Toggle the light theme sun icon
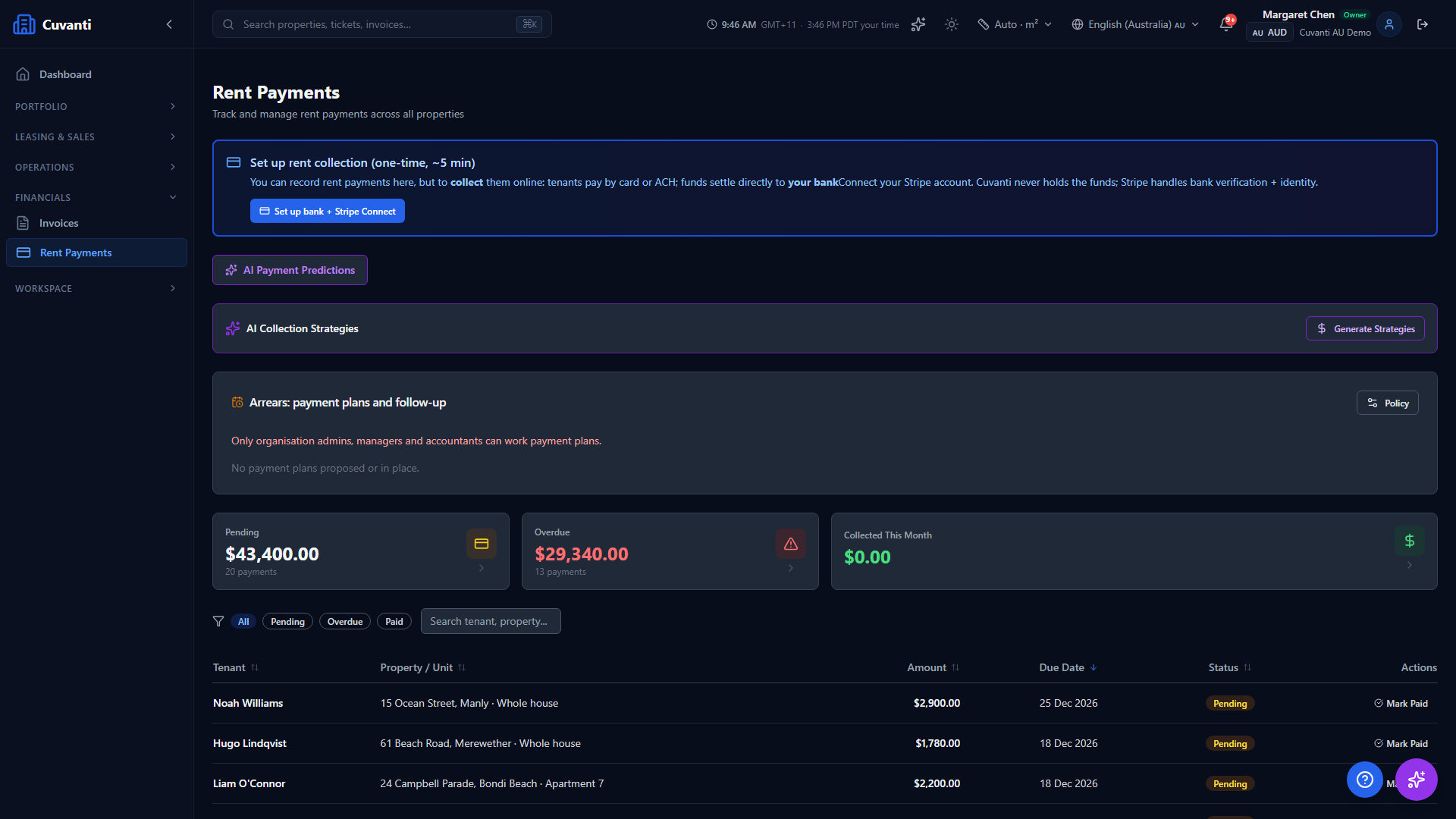This screenshot has height=819, width=1456. 952,24
